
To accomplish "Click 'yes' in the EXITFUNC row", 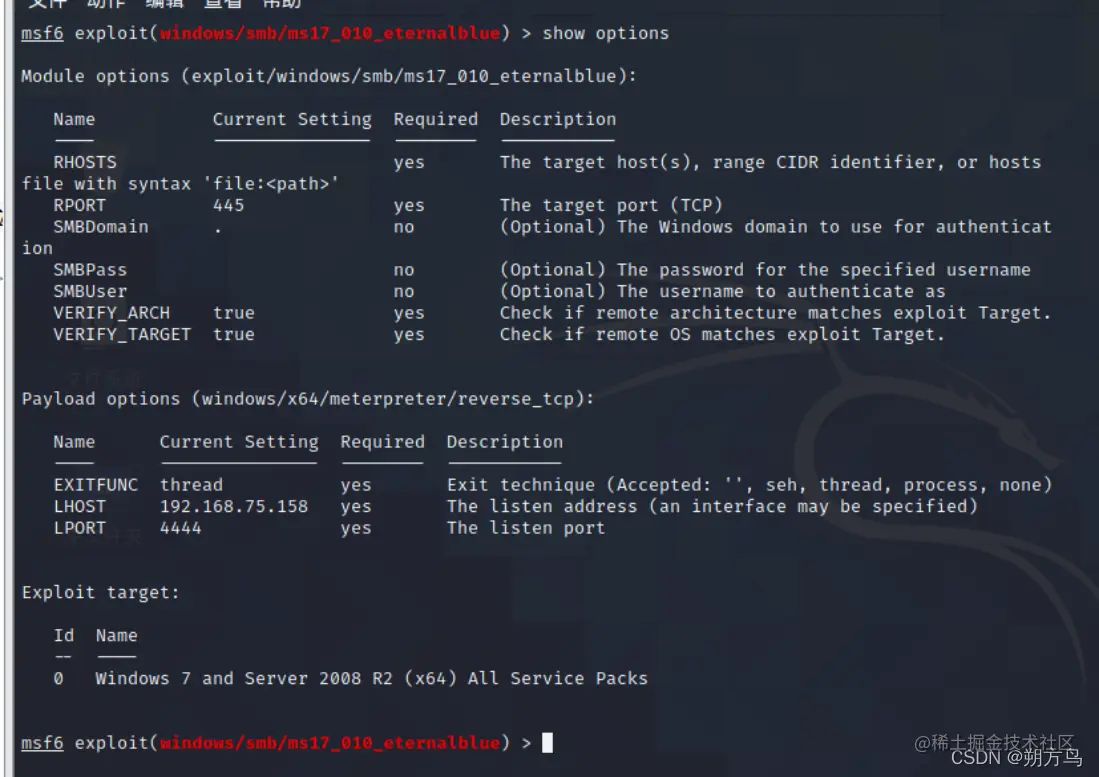I will tap(356, 486).
